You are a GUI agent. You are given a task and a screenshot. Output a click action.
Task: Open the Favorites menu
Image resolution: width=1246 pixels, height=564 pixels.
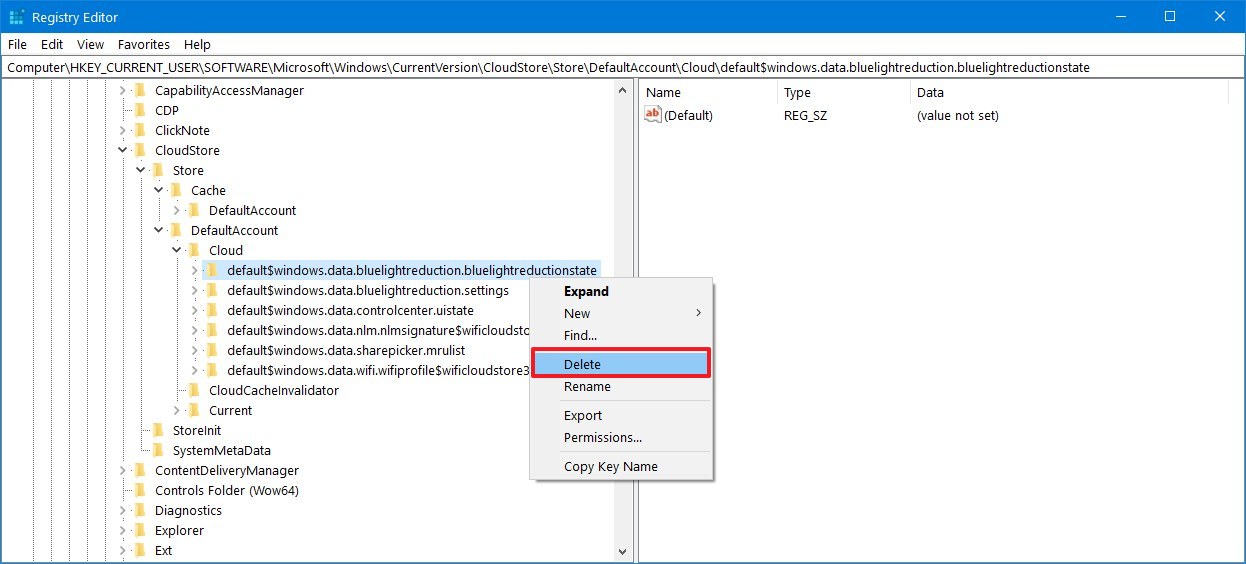(144, 44)
